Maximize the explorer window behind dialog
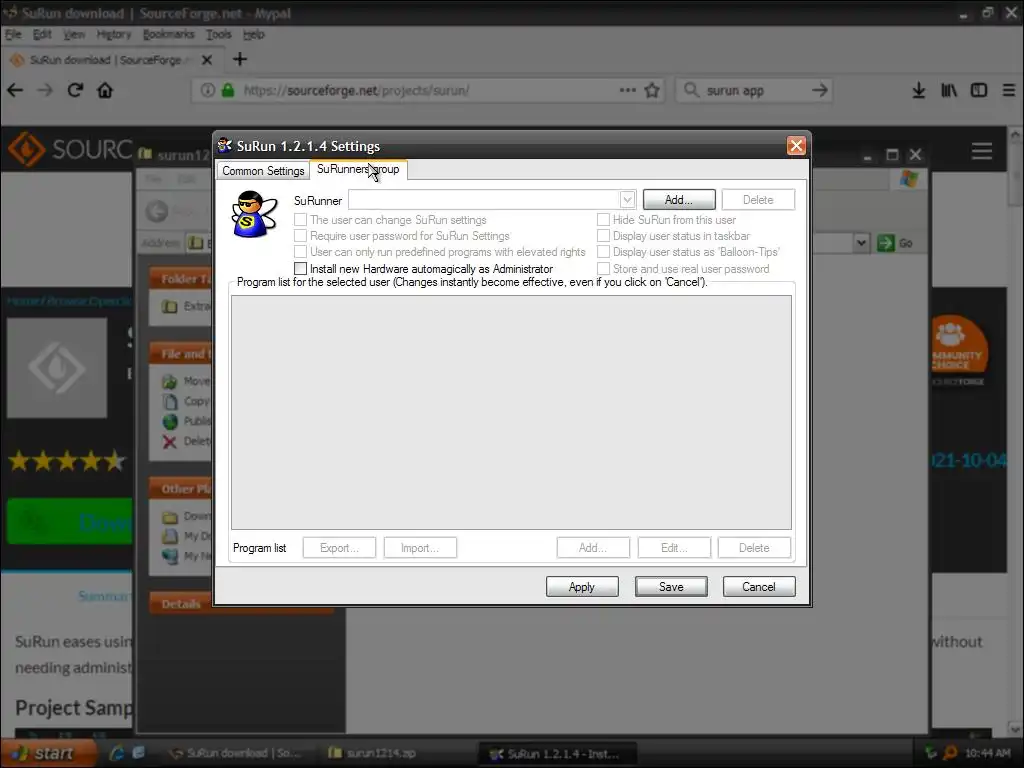The image size is (1024, 768). click(892, 155)
